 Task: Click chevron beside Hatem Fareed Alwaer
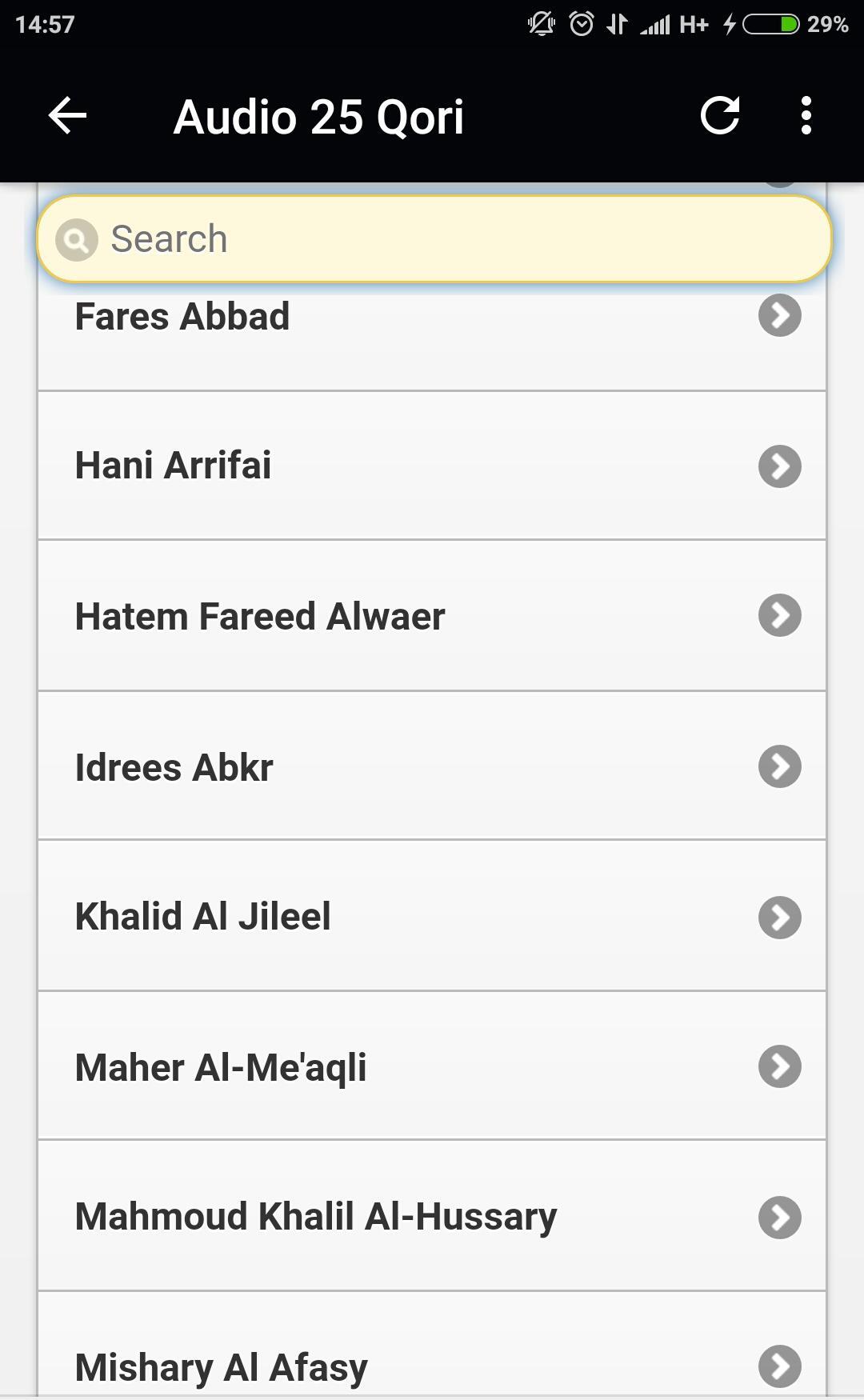(x=780, y=615)
